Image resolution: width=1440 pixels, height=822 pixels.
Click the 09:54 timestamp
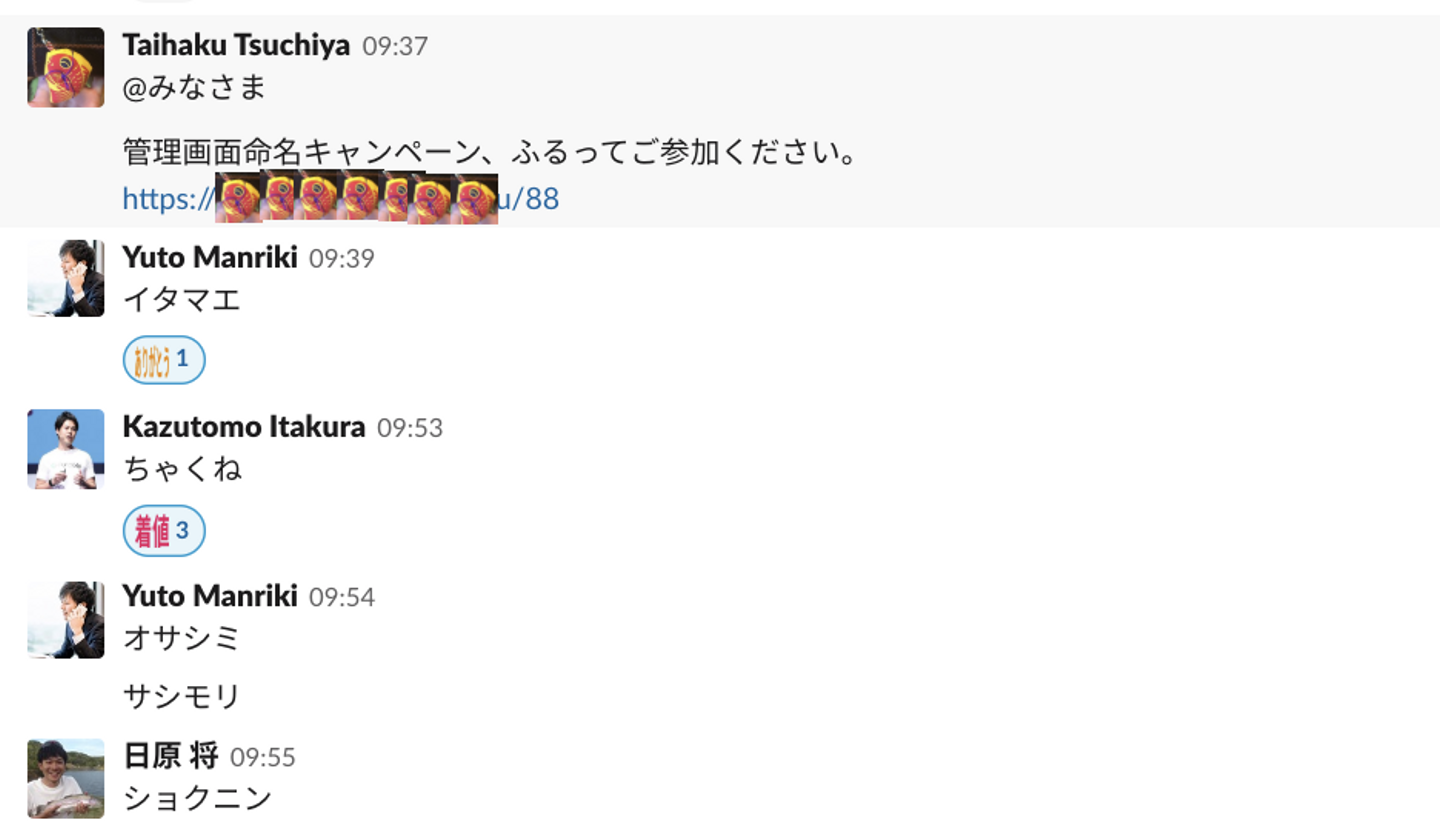pos(342,597)
